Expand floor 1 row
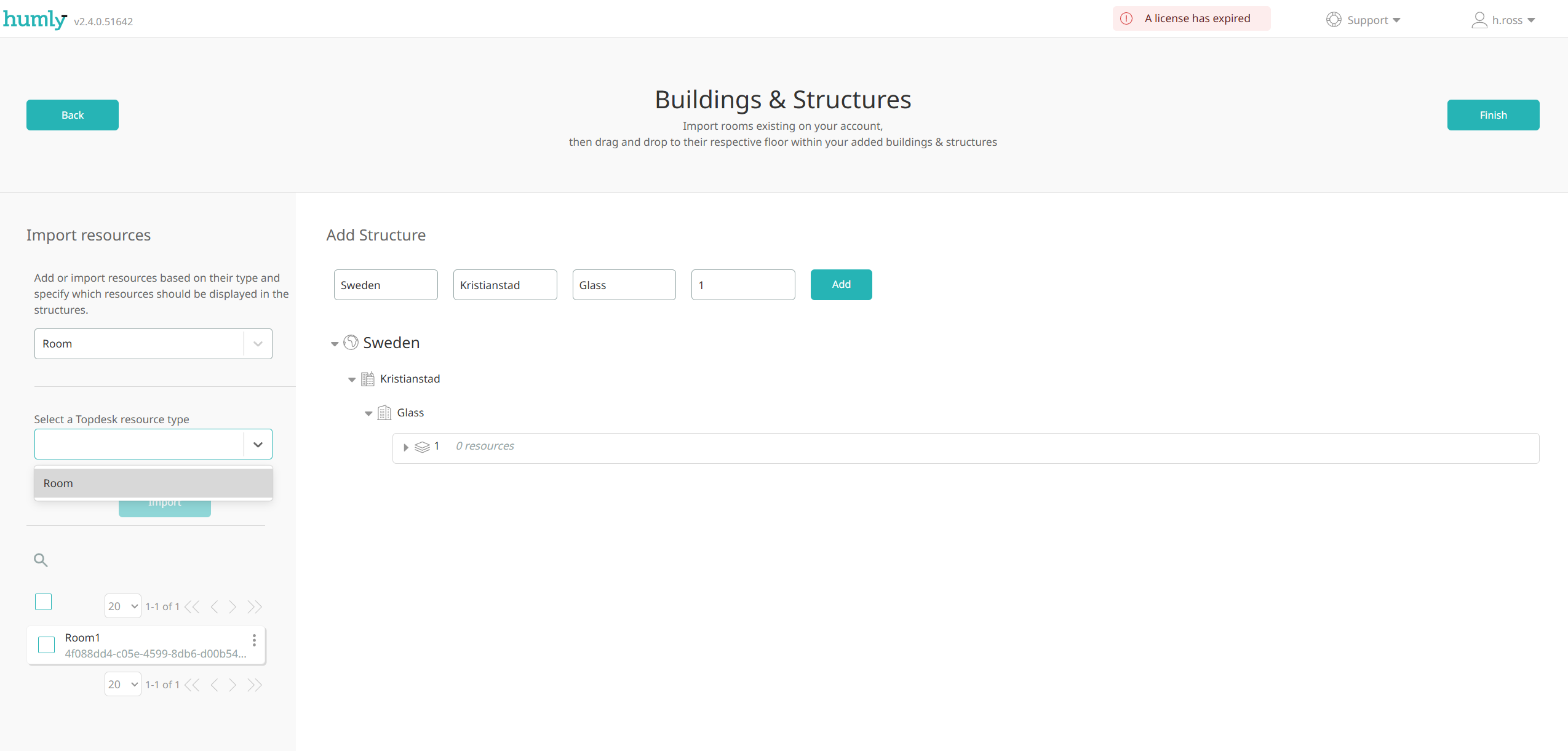Image resolution: width=1568 pixels, height=751 pixels. pyautogui.click(x=406, y=447)
